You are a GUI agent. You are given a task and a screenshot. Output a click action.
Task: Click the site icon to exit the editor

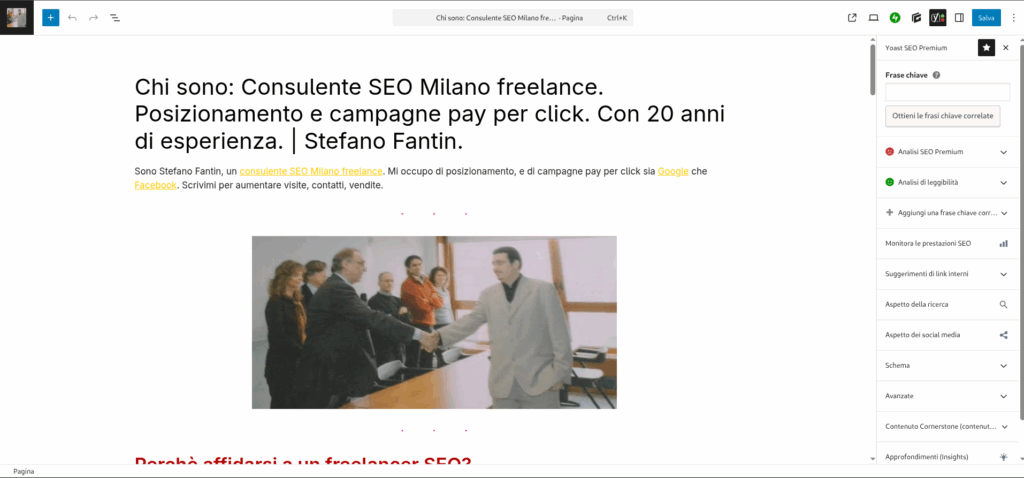coord(16,18)
